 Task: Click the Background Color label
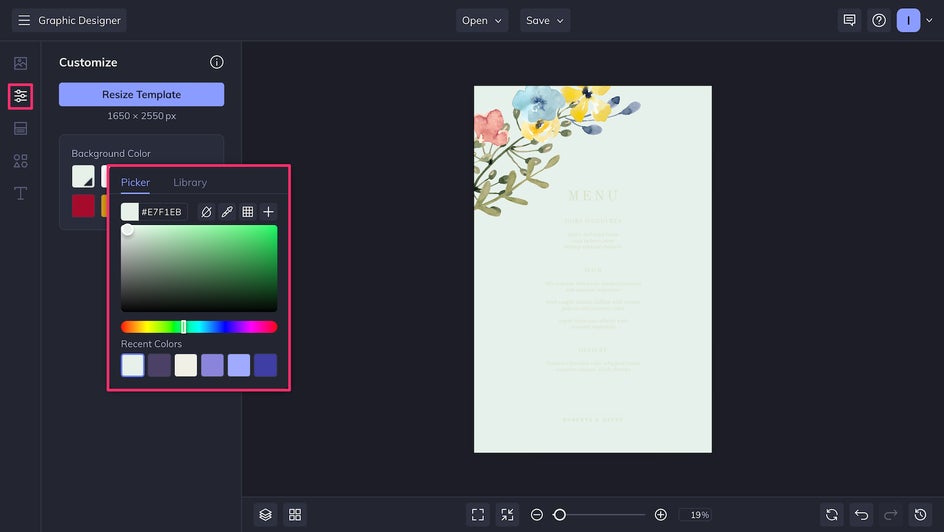tap(111, 153)
